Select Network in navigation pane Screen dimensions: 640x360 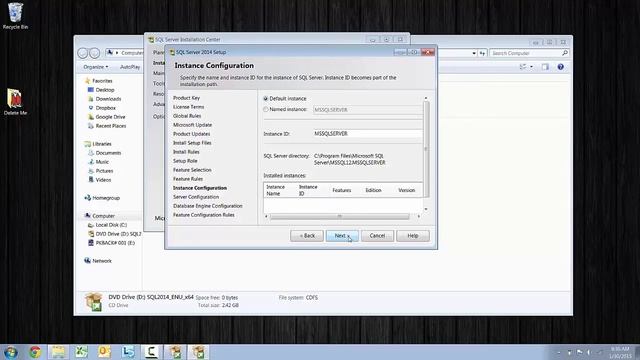(x=102, y=261)
